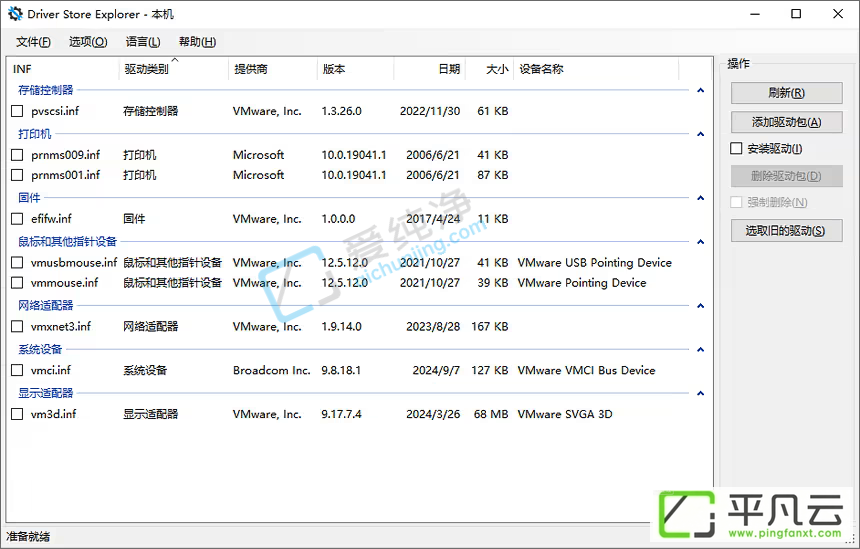
Task: Sort by the 设备名称 column header
Action: tap(596, 69)
